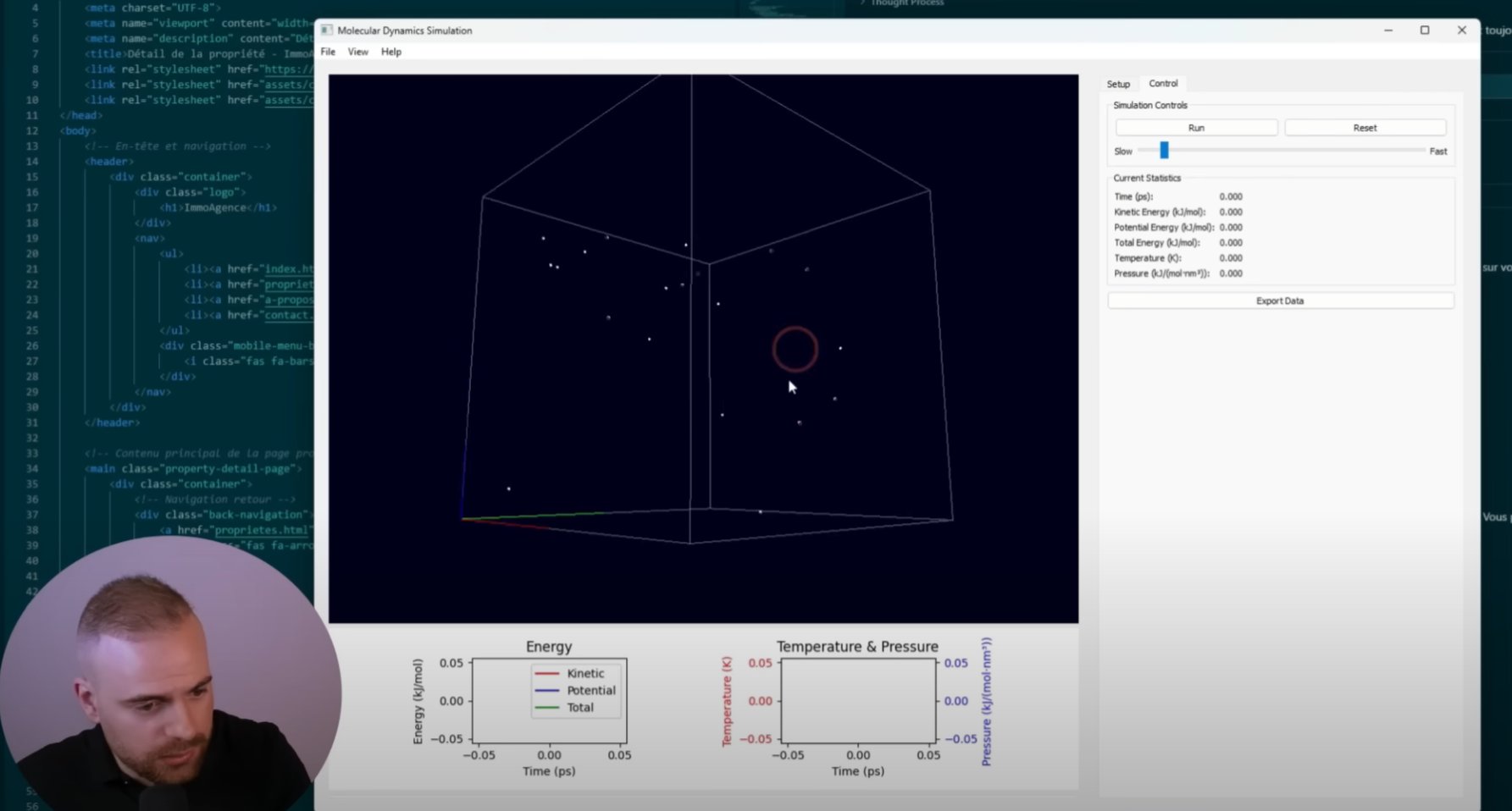1512x811 pixels.
Task: Click the Total Energy (kJ/mol) label
Action: [x=1156, y=242]
